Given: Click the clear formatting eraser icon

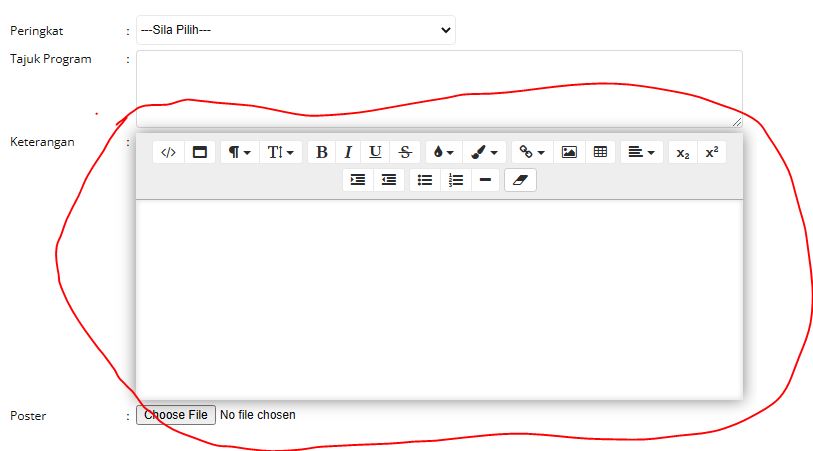Looking at the screenshot, I should pyautogui.click(x=520, y=180).
